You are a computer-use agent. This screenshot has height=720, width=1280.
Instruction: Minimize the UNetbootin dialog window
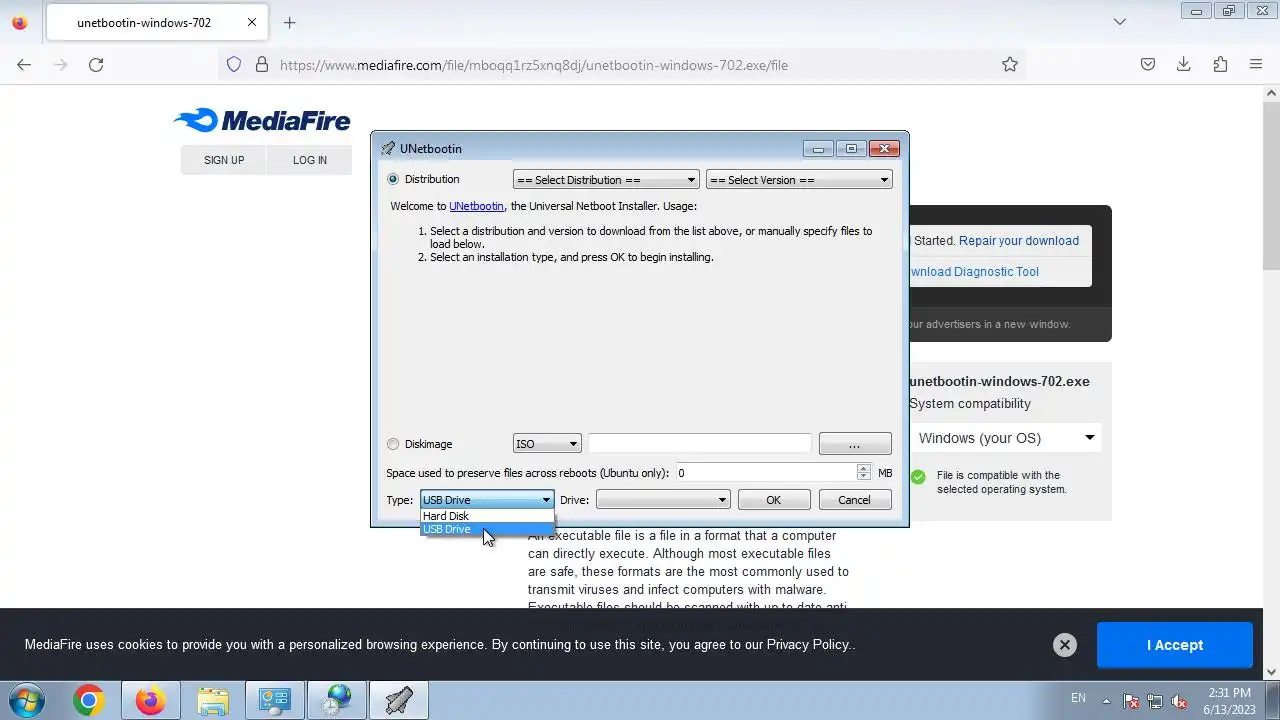tap(818, 148)
